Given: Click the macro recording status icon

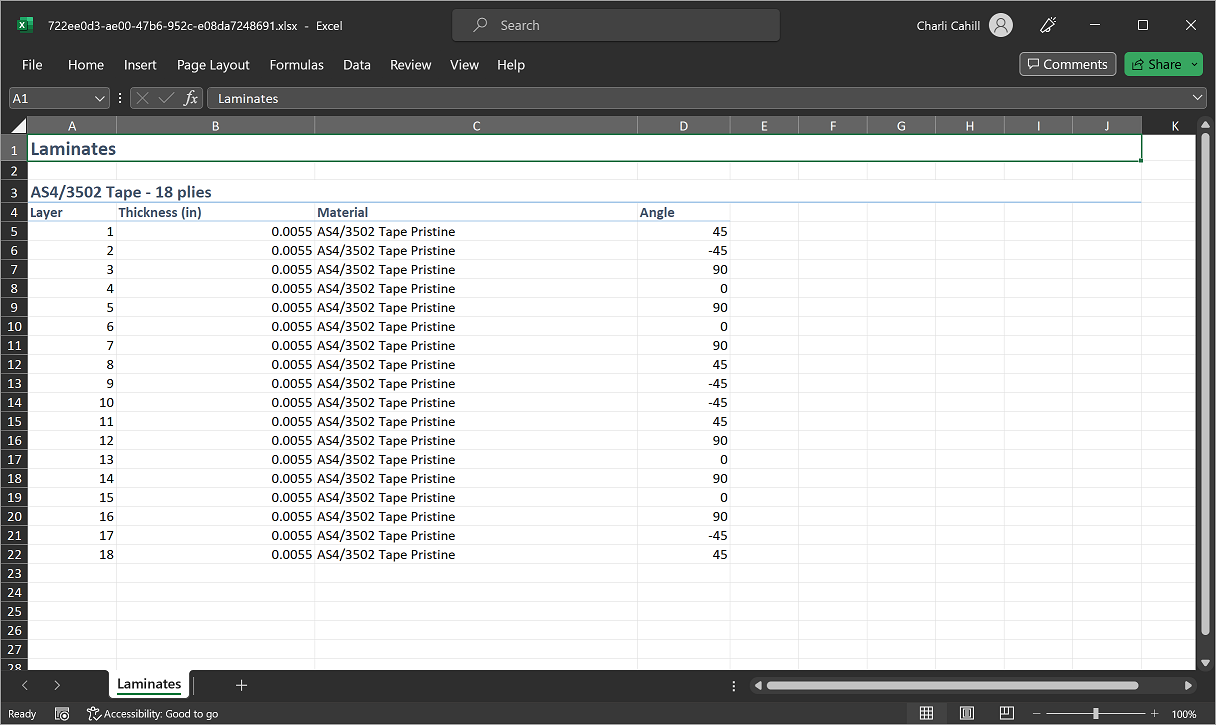Looking at the screenshot, I should pyautogui.click(x=62, y=714).
